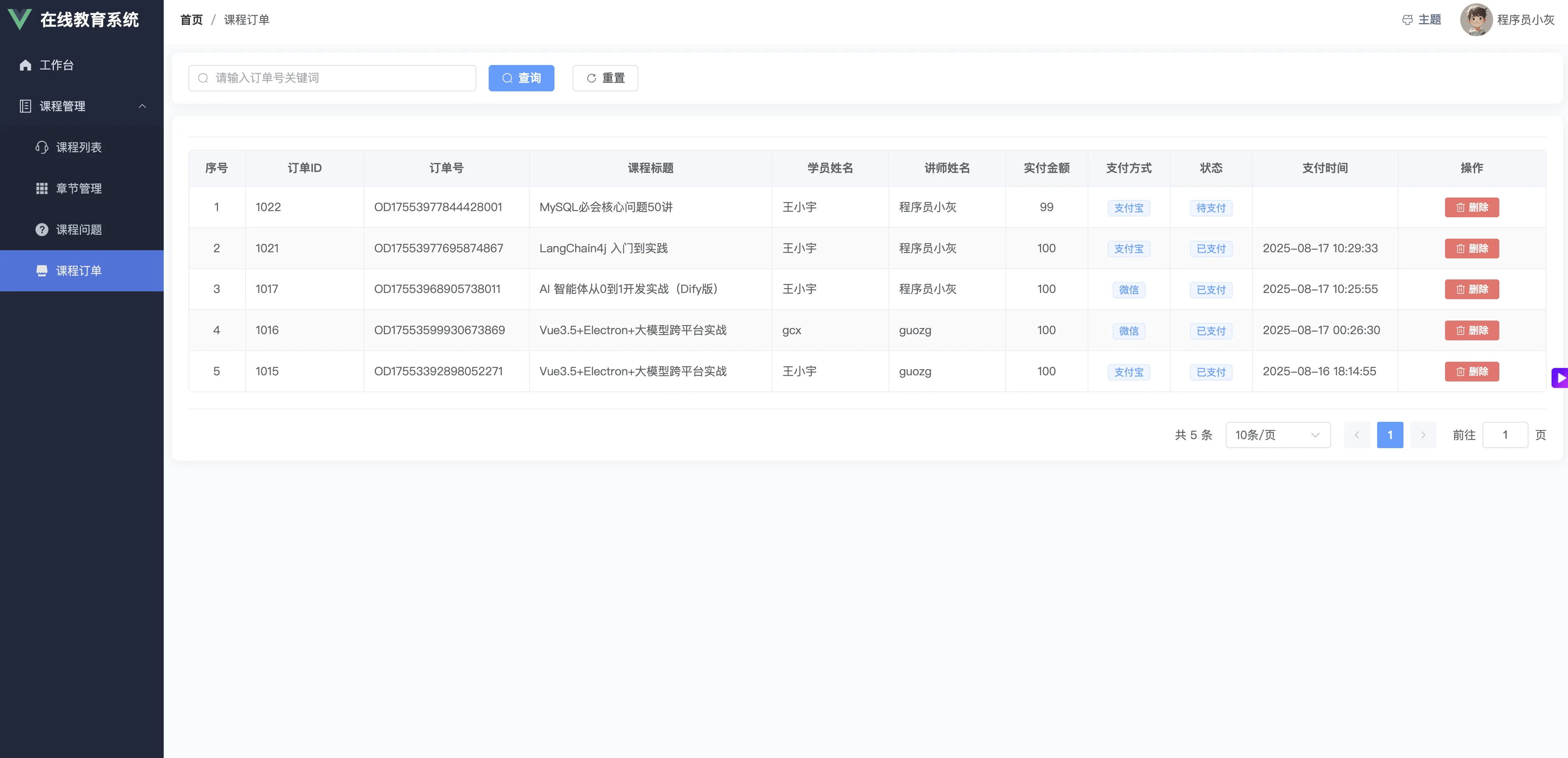This screenshot has height=758, width=1568.
Task: Delete order 1015 in last row
Action: [1471, 372]
